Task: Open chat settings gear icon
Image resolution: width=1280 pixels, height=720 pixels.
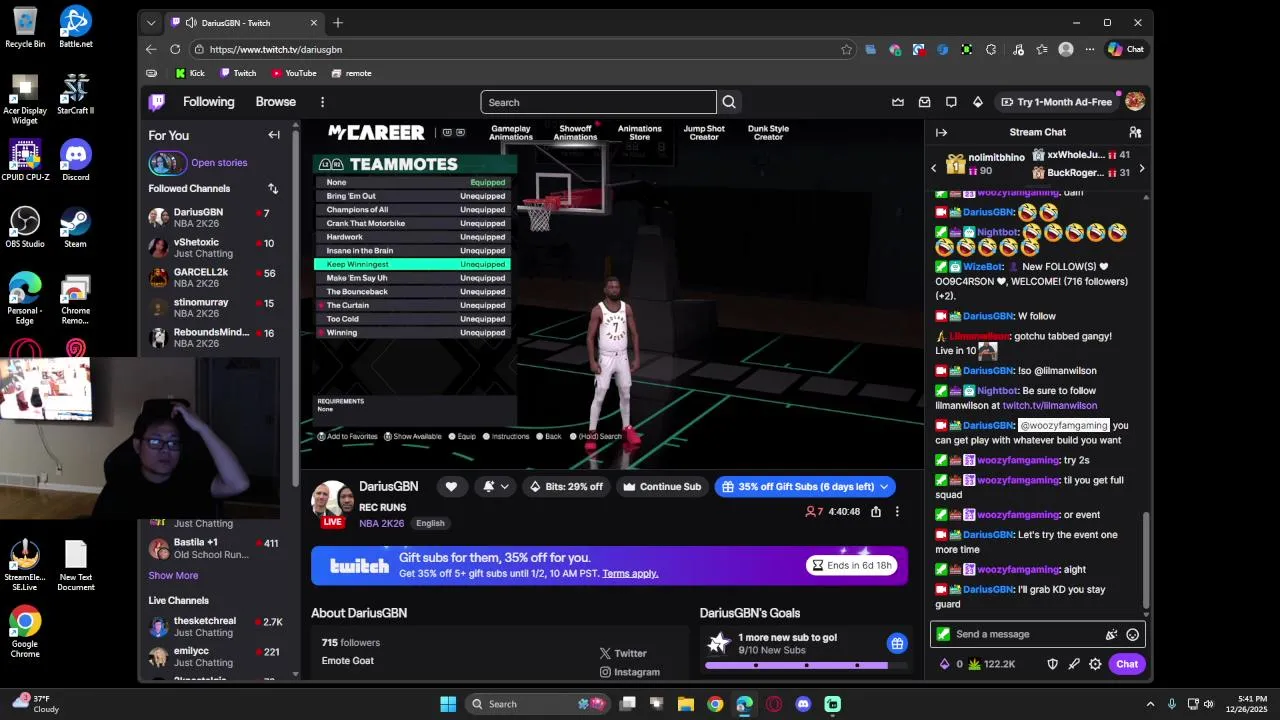Action: click(1096, 664)
